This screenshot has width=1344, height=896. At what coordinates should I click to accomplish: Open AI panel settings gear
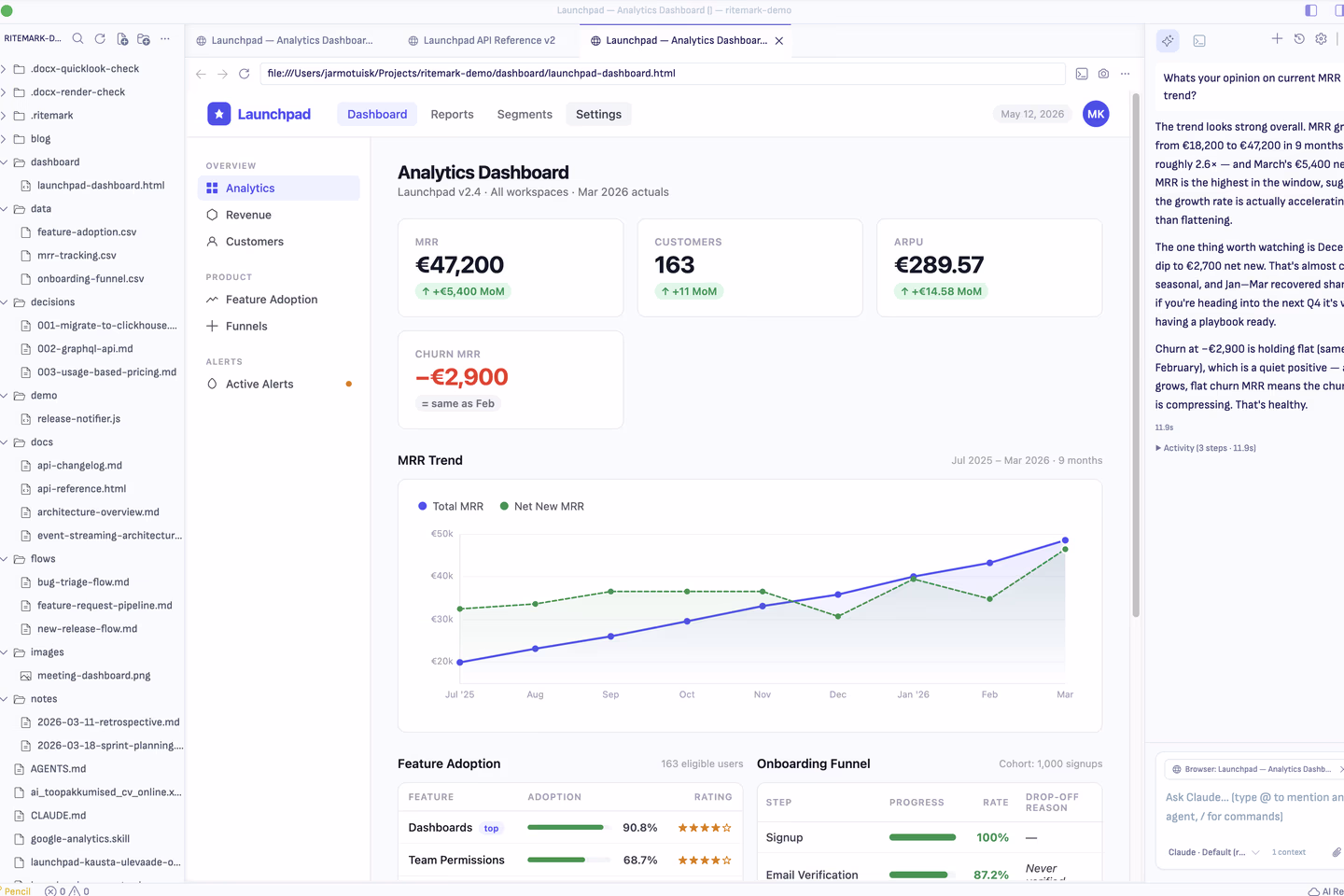click(1321, 39)
